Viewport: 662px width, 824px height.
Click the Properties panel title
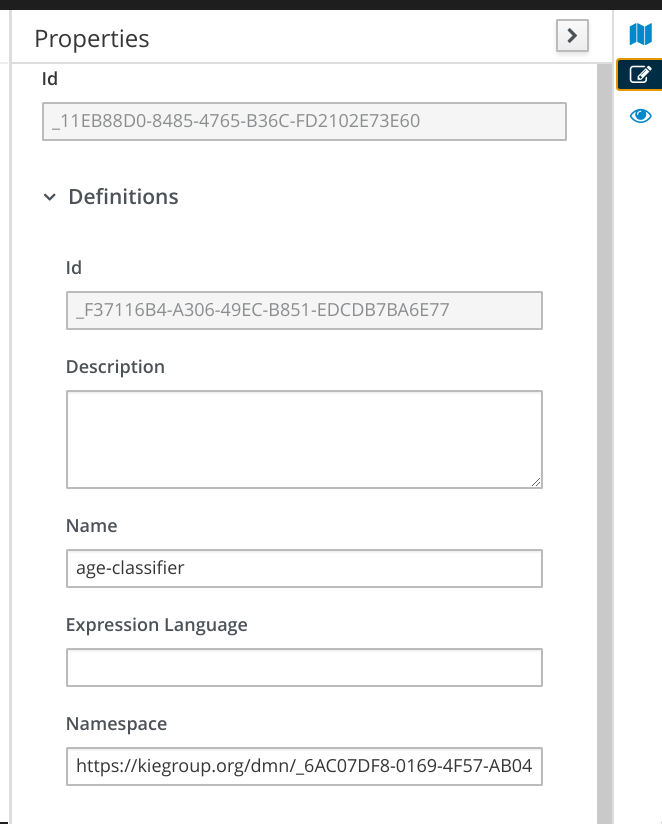(92, 39)
